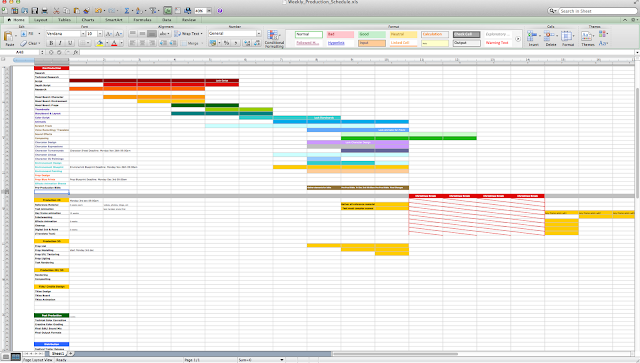This screenshot has width=640, height=363.
Task: Click the Filter funnel icon
Action: pyautogui.click(x=153, y=11)
